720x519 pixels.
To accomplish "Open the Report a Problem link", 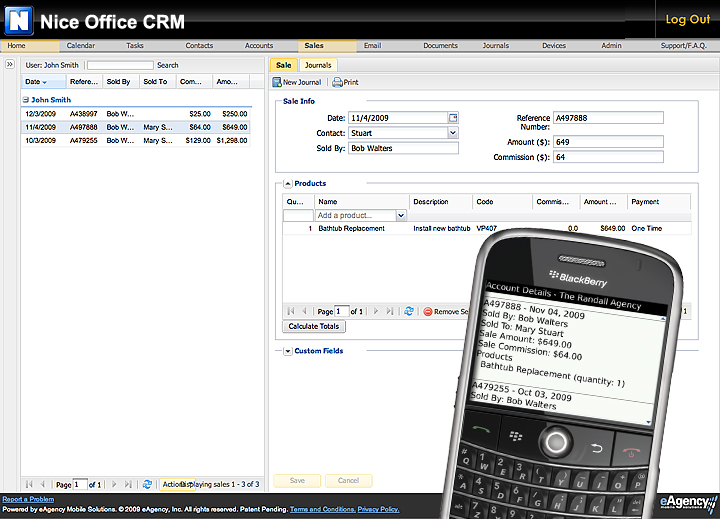I will [28, 499].
